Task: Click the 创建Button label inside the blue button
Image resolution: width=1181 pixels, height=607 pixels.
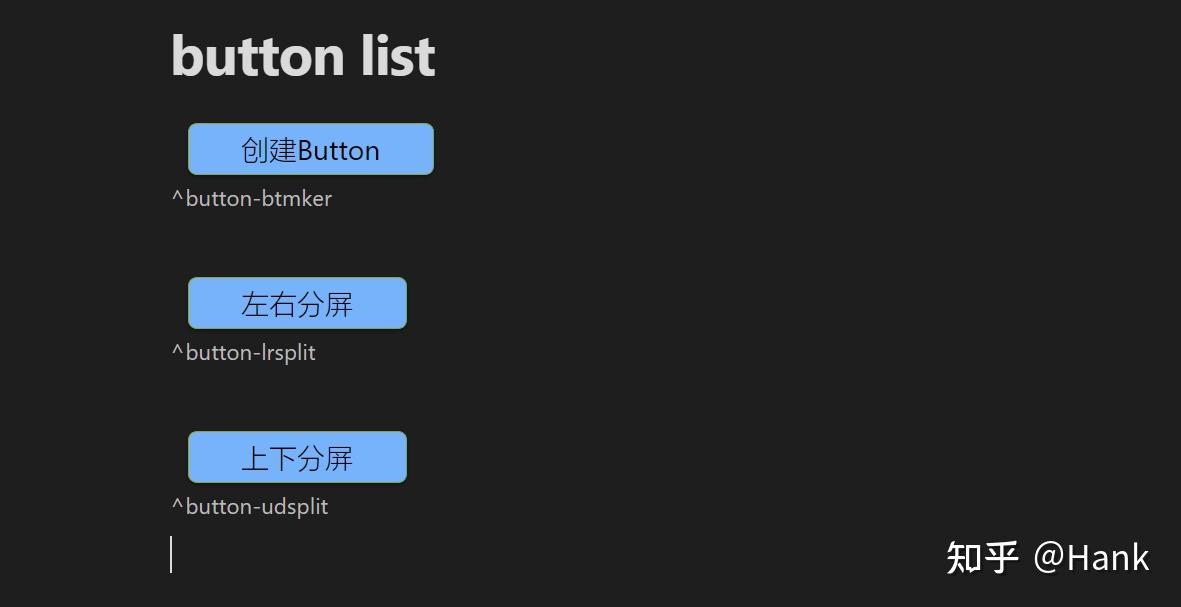Action: [309, 150]
